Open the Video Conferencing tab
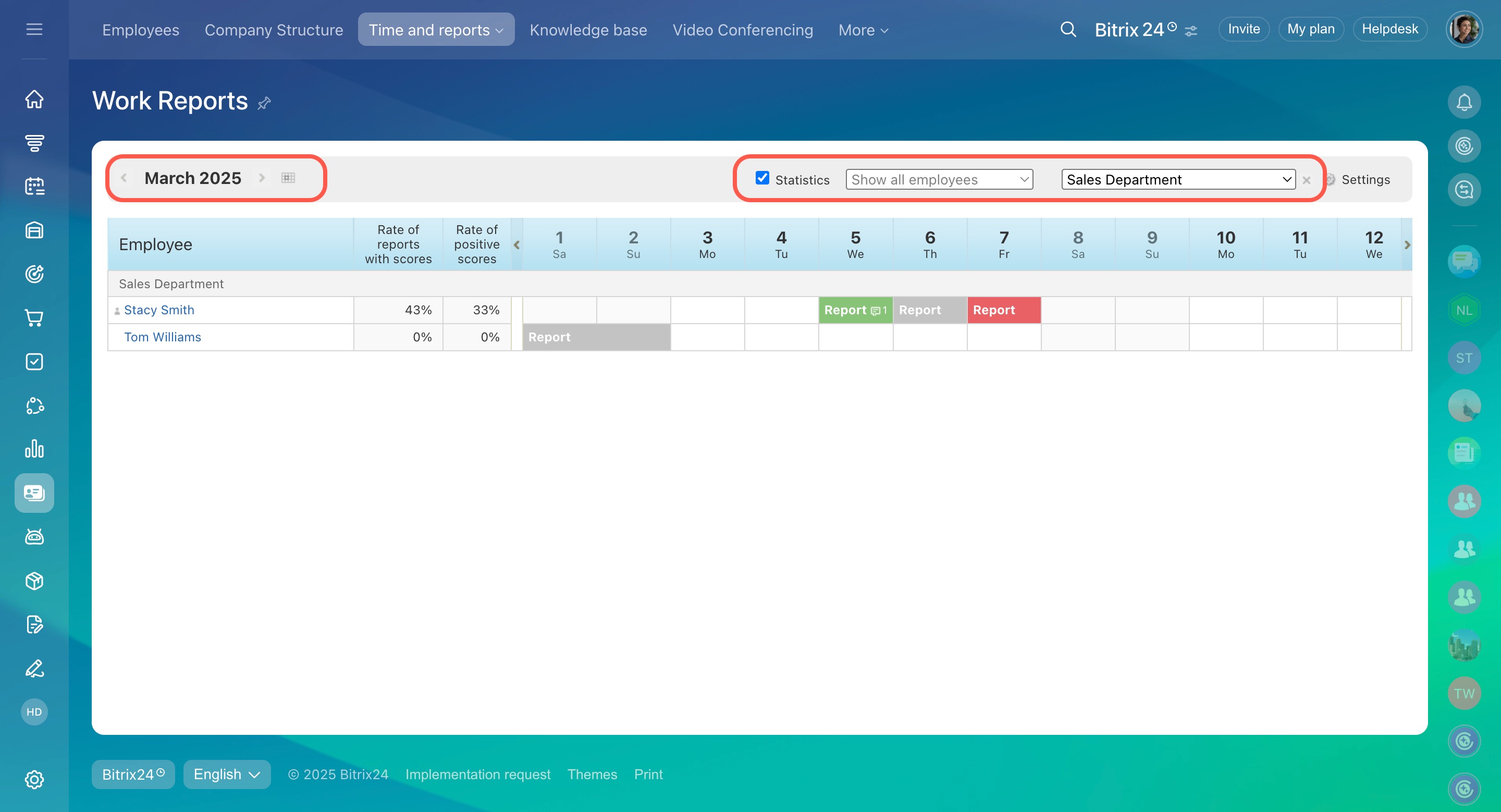 click(742, 30)
